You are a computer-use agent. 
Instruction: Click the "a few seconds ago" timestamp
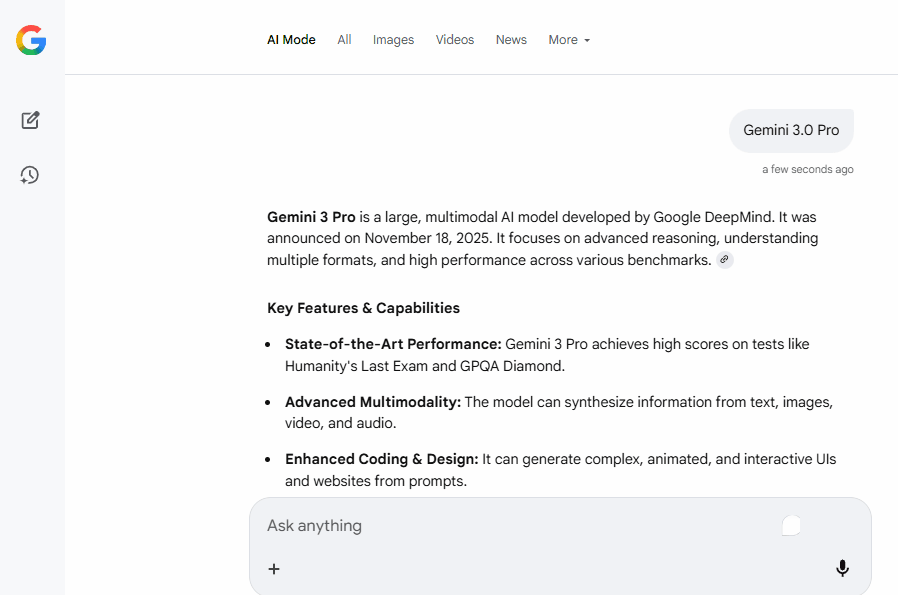pyautogui.click(x=807, y=169)
